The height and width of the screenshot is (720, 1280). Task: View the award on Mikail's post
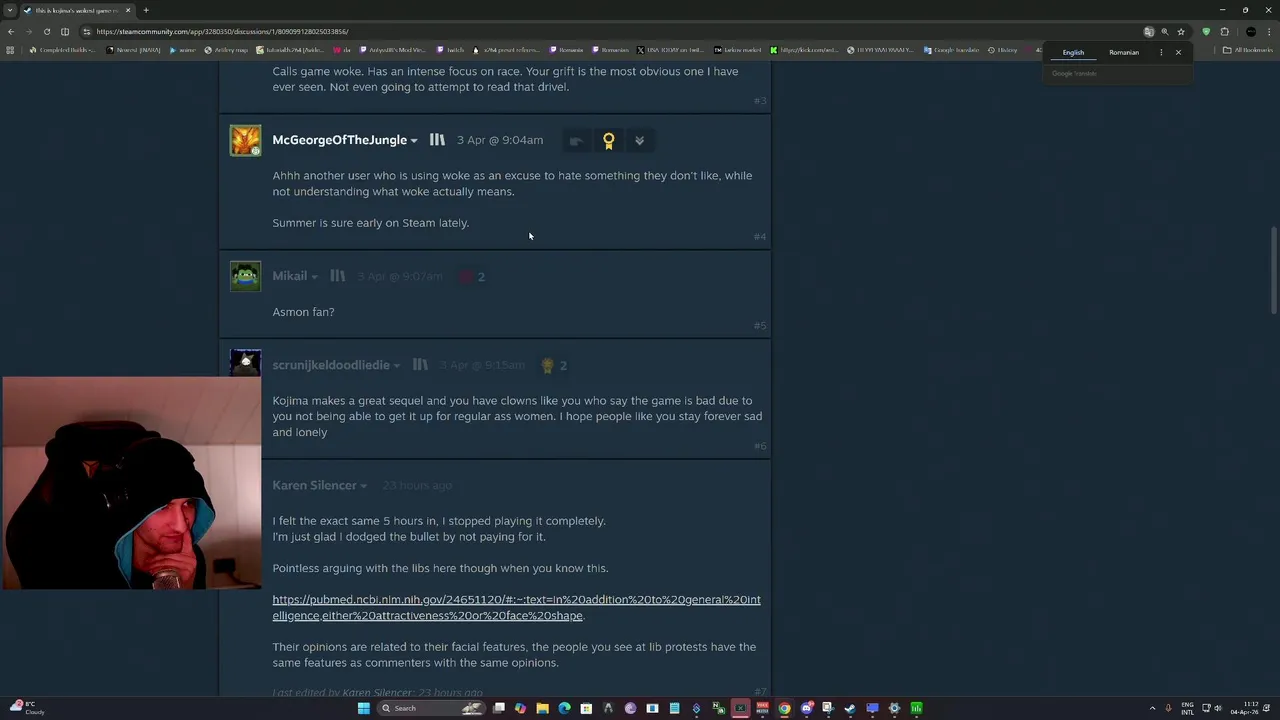[472, 277]
